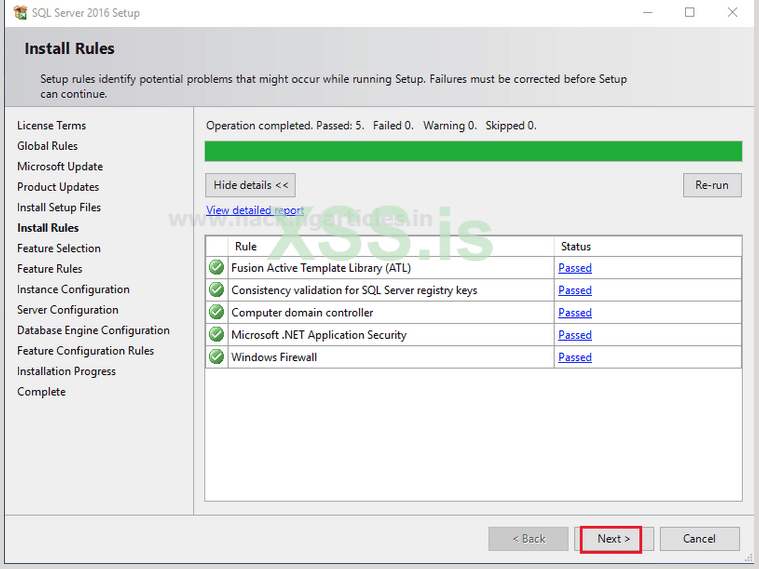The image size is (759, 569).
Task: Select Server Configuration step in sidebar
Action: click(68, 309)
